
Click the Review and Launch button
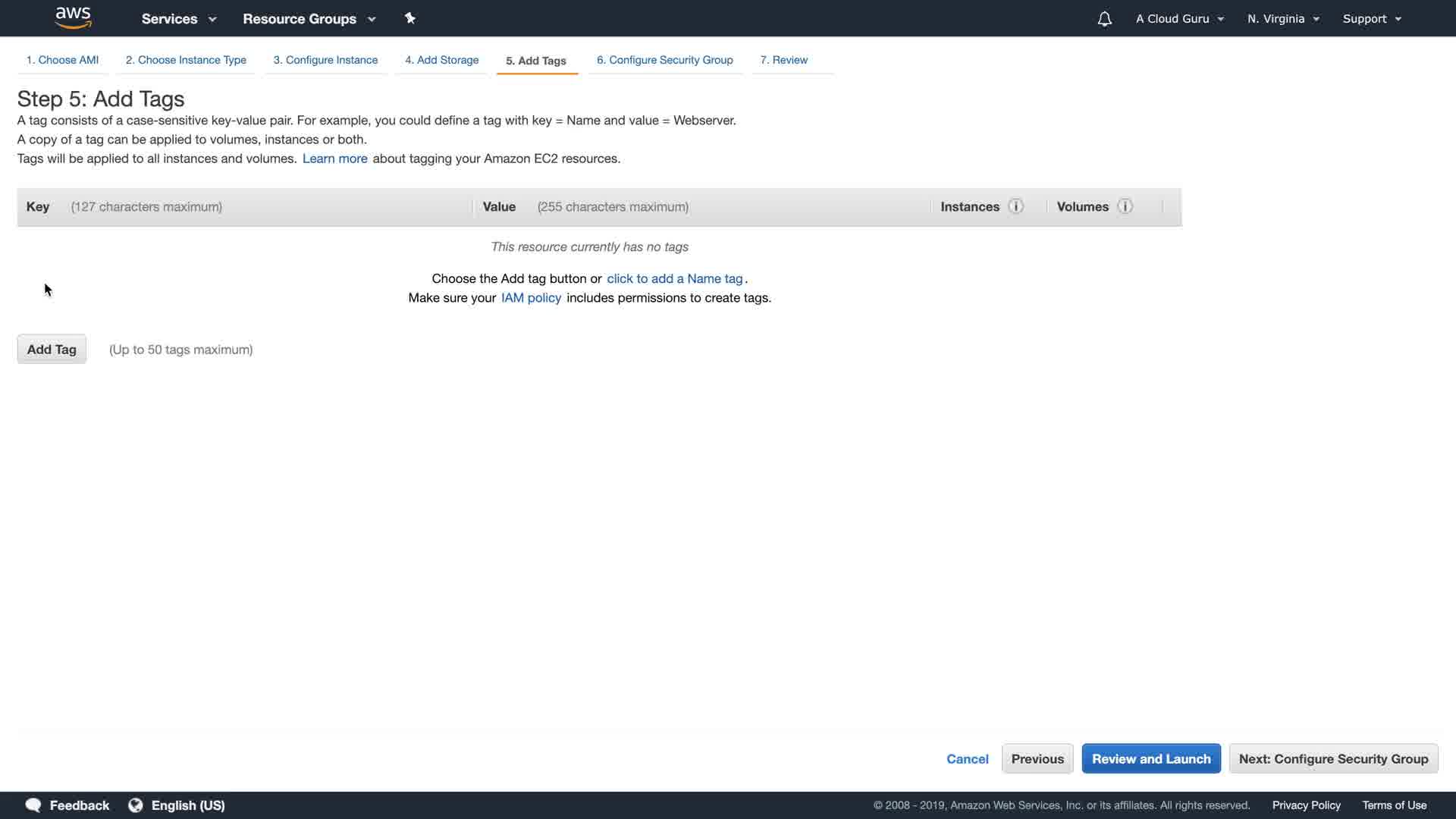point(1150,759)
